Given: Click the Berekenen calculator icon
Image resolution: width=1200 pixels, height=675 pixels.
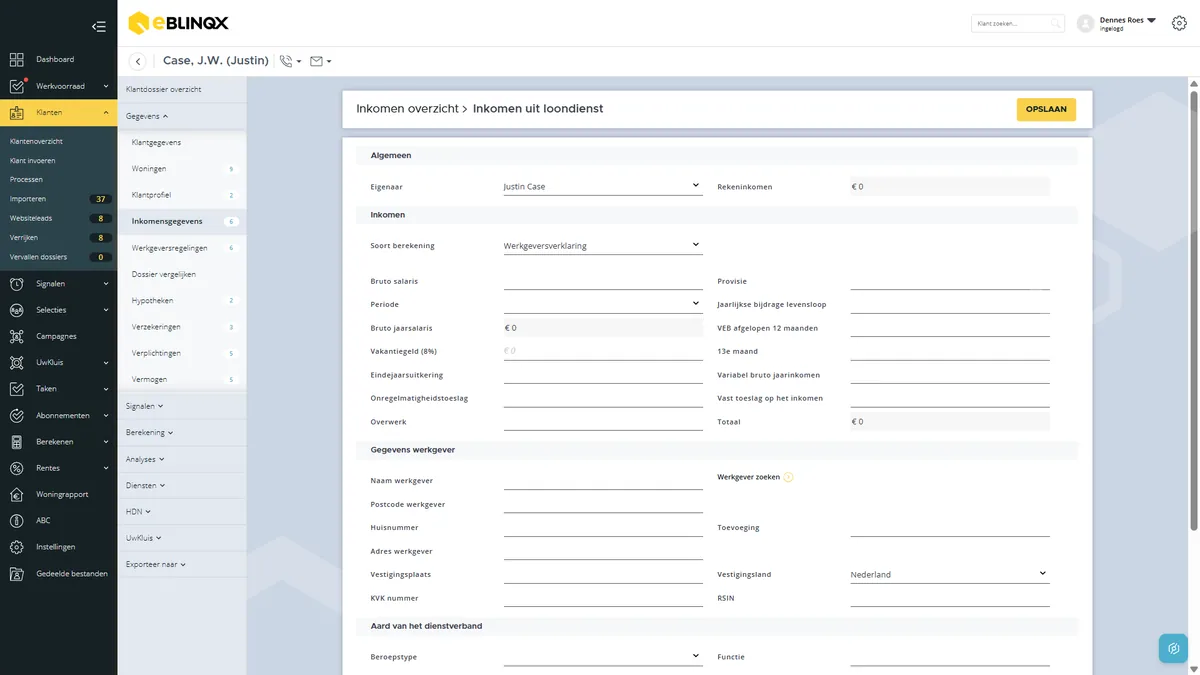Looking at the screenshot, I should coord(16,442).
